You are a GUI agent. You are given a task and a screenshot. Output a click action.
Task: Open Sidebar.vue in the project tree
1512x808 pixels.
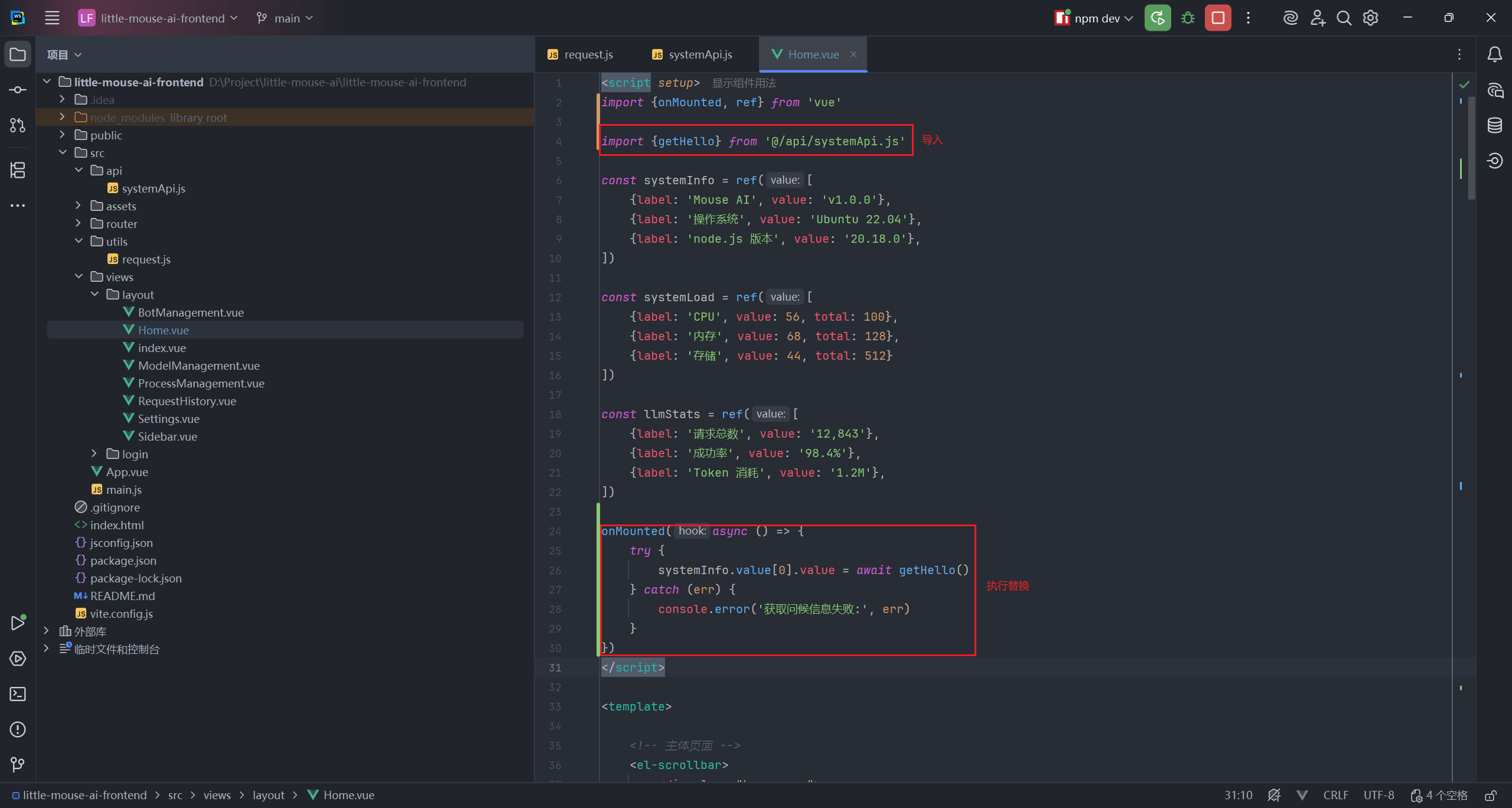167,436
